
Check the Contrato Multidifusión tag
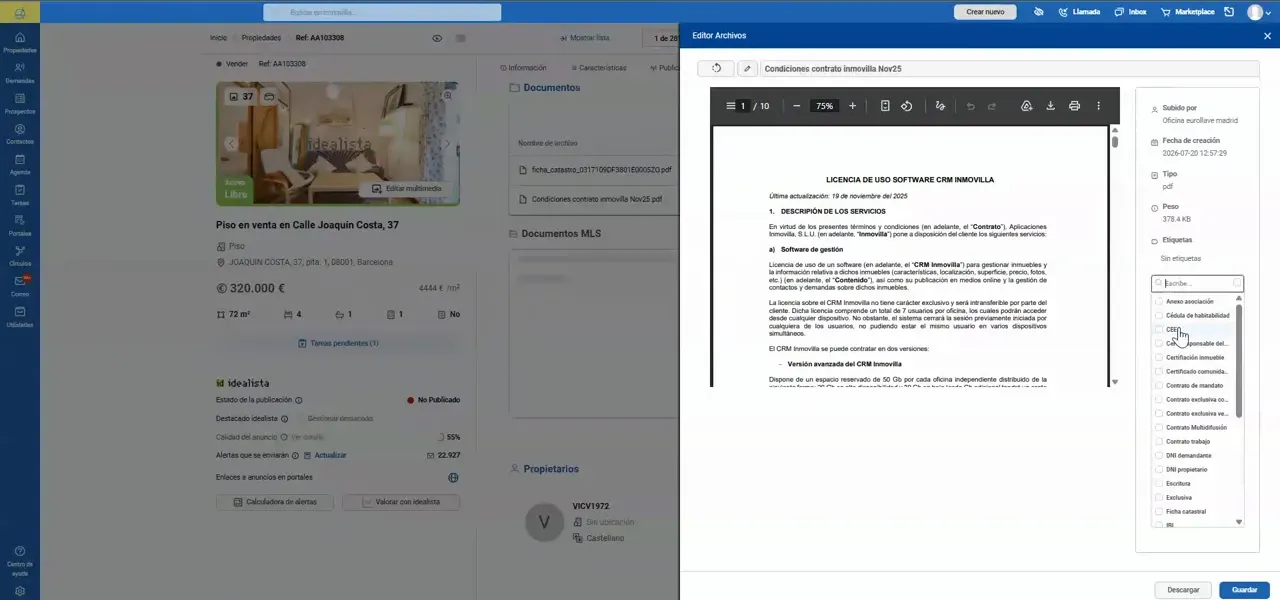(x=1160, y=427)
